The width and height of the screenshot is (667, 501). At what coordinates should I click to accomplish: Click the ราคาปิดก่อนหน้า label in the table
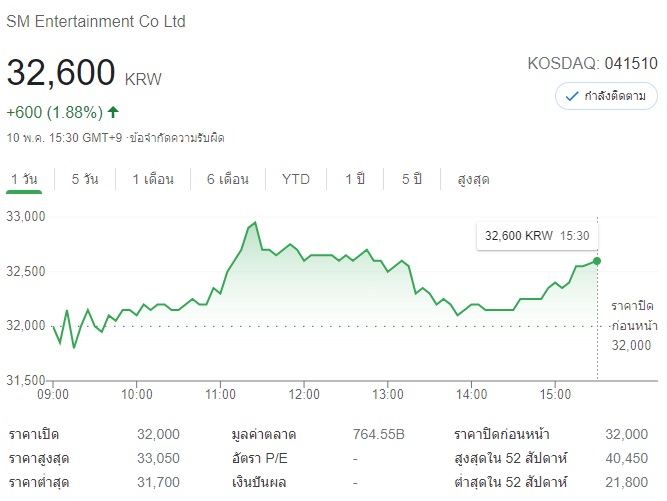[502, 435]
